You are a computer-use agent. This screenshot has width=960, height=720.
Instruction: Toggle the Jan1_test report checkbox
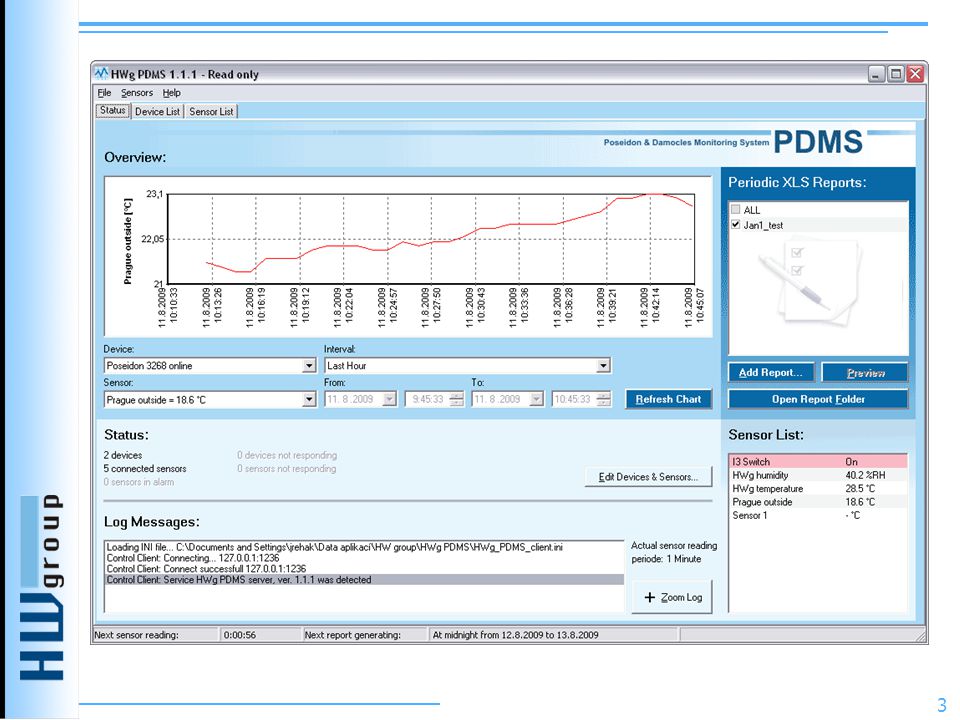pos(735,225)
